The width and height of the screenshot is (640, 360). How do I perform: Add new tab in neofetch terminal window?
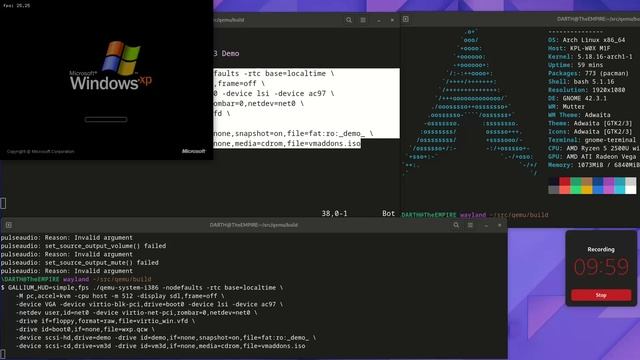pos(406,19)
